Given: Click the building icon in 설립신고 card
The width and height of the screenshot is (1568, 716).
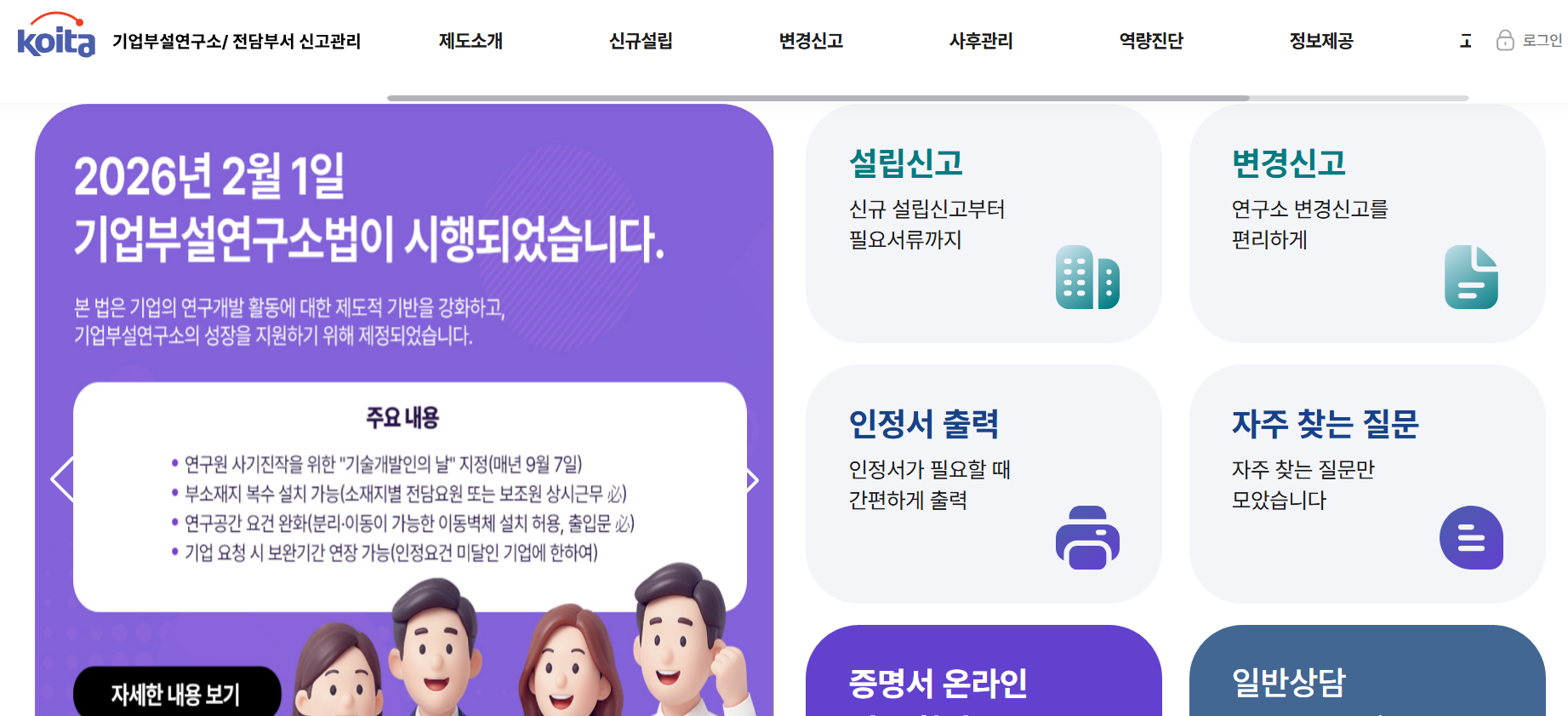Looking at the screenshot, I should coord(1087,278).
